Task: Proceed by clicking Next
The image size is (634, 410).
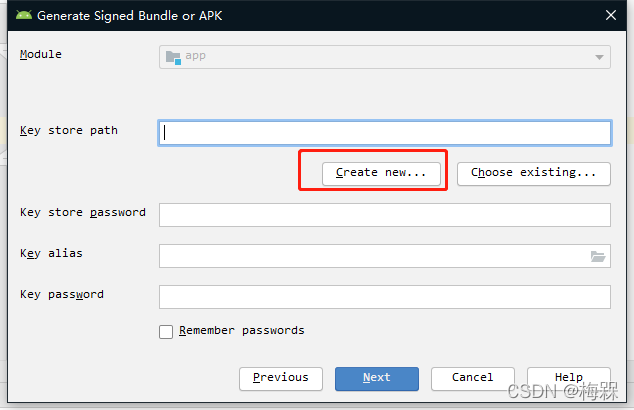Action: click(376, 378)
